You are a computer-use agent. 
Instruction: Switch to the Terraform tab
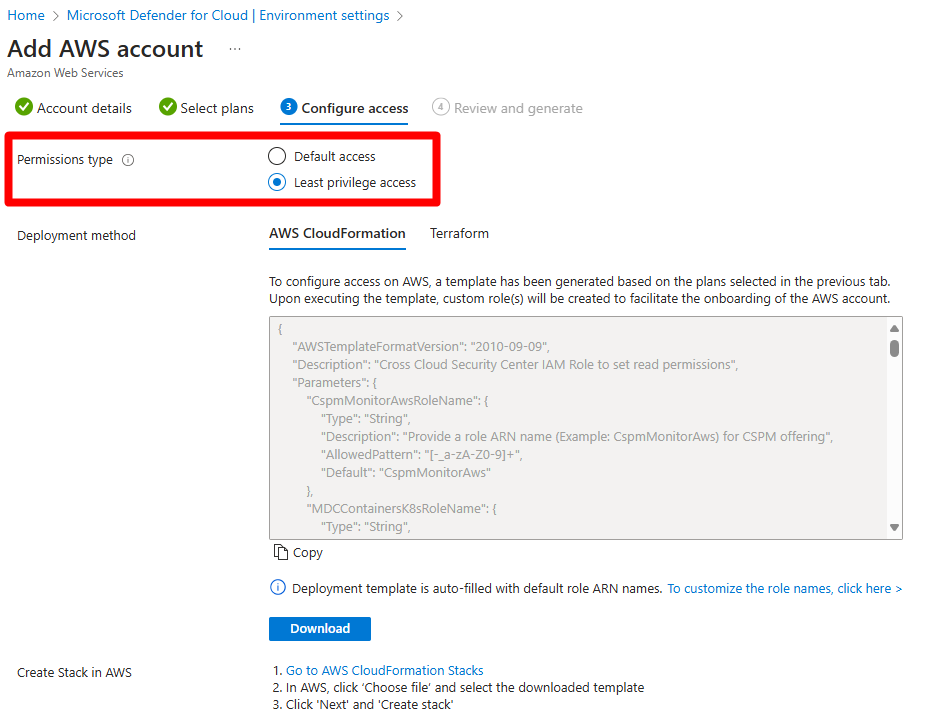pyautogui.click(x=459, y=233)
